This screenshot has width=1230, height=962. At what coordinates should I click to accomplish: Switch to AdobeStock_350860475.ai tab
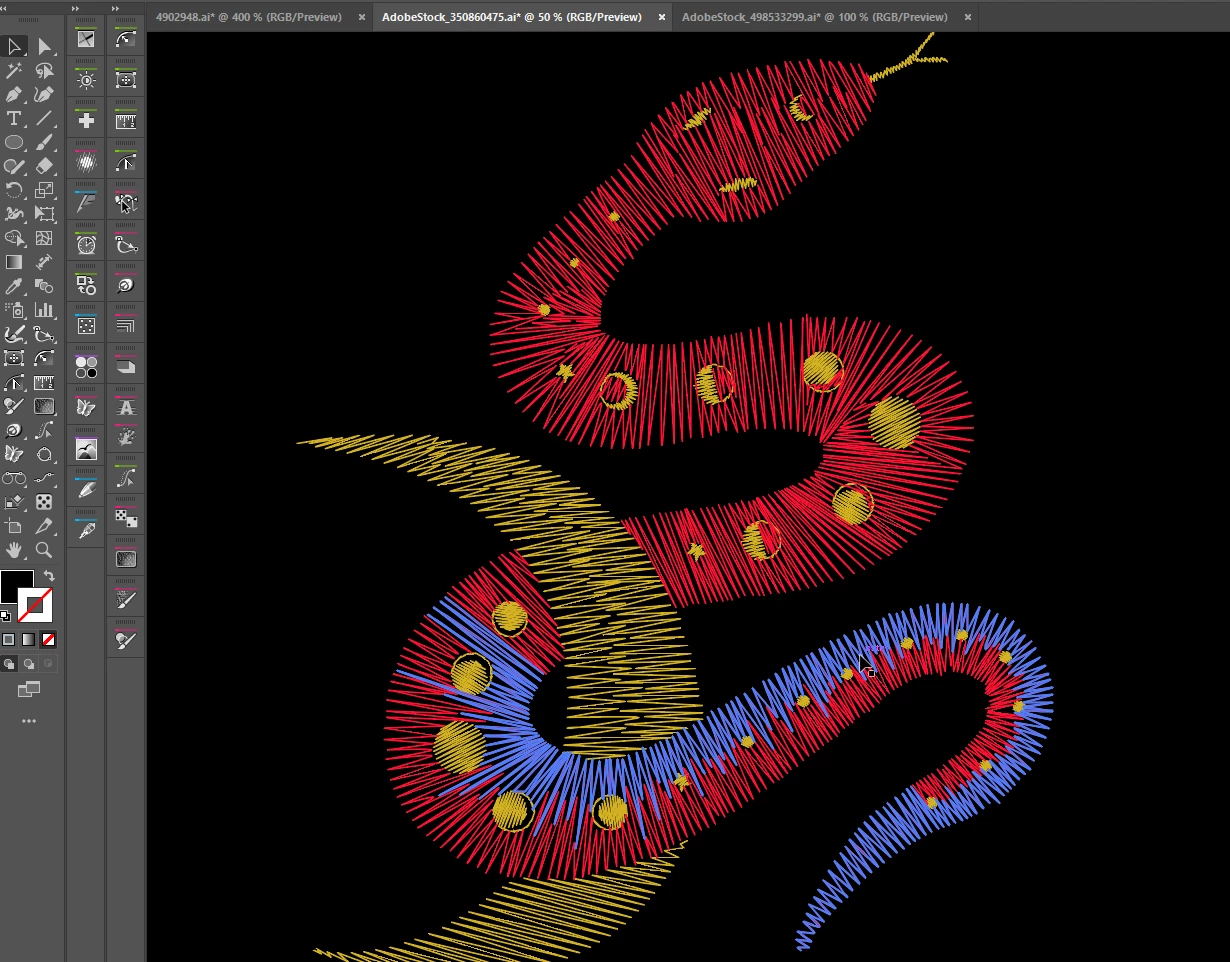pos(512,17)
